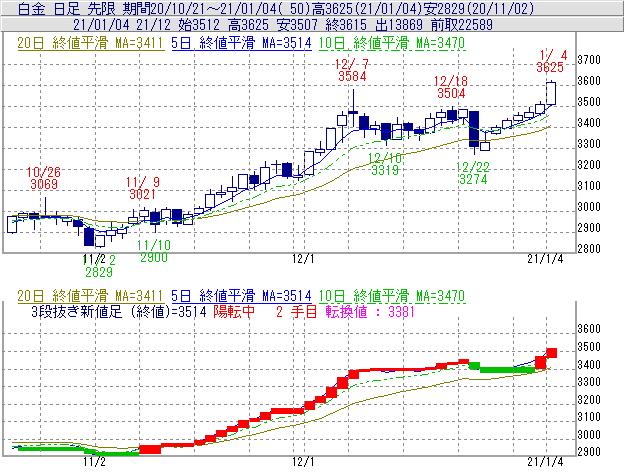This screenshot has height=473, width=624.
Task: Click the 12/1 date label under upper chart
Action: pyautogui.click(x=303, y=259)
